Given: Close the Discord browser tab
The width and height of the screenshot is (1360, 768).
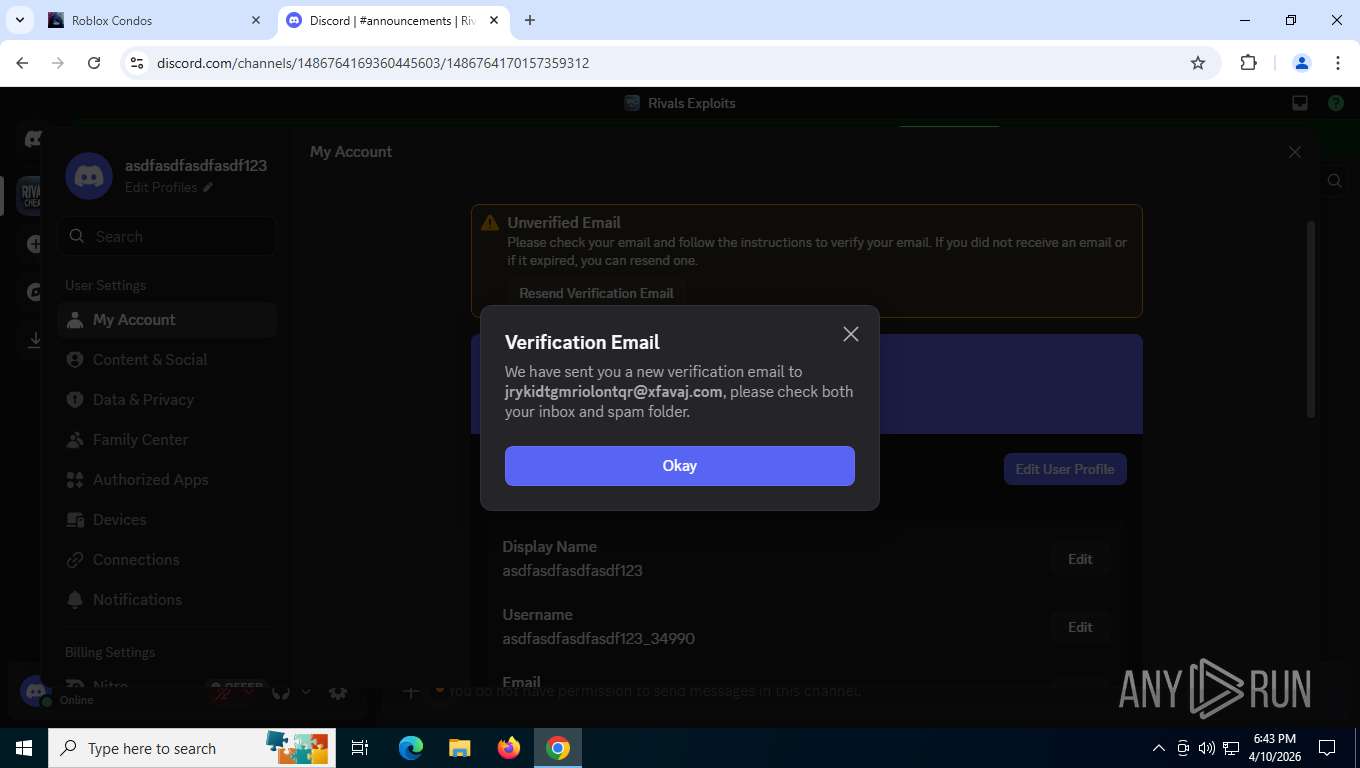Looking at the screenshot, I should coord(494,20).
